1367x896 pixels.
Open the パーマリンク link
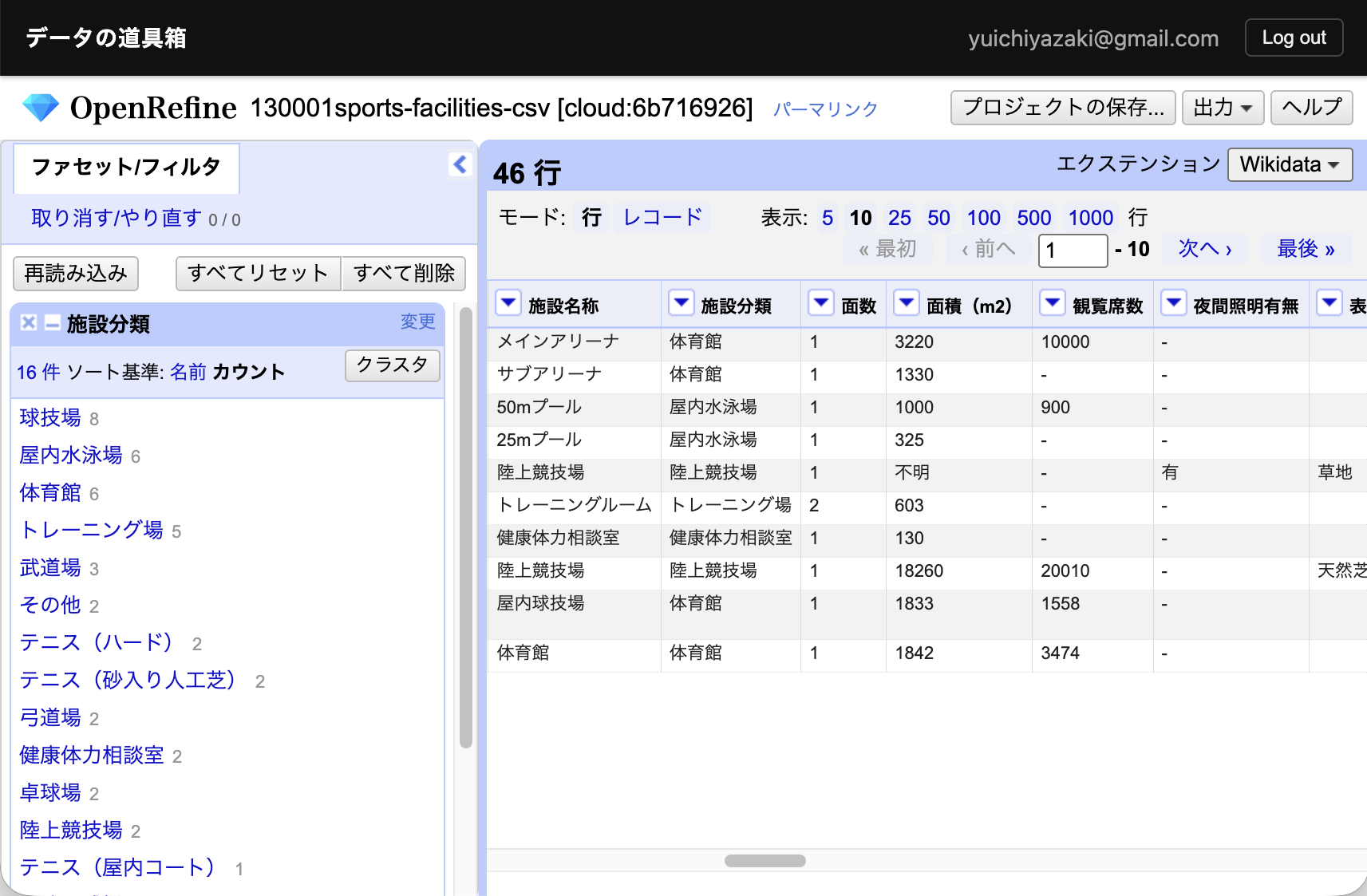coord(825,109)
